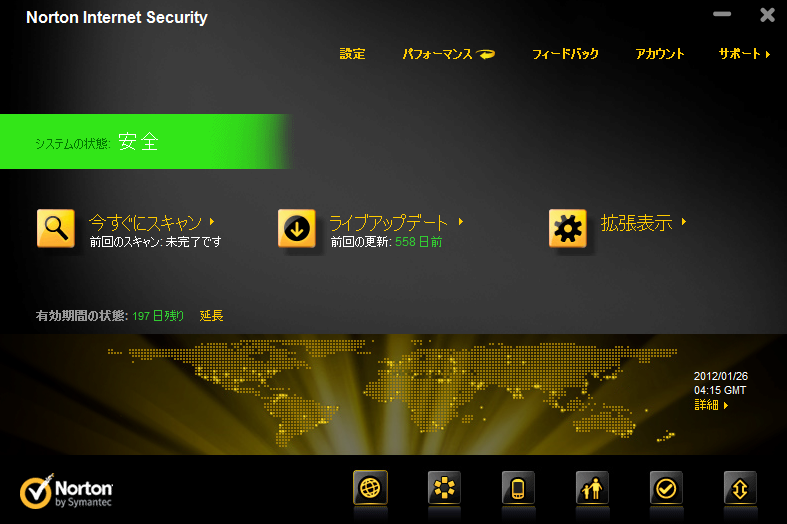Open the 設定 menu
Image resolution: width=787 pixels, height=524 pixels.
coord(352,54)
